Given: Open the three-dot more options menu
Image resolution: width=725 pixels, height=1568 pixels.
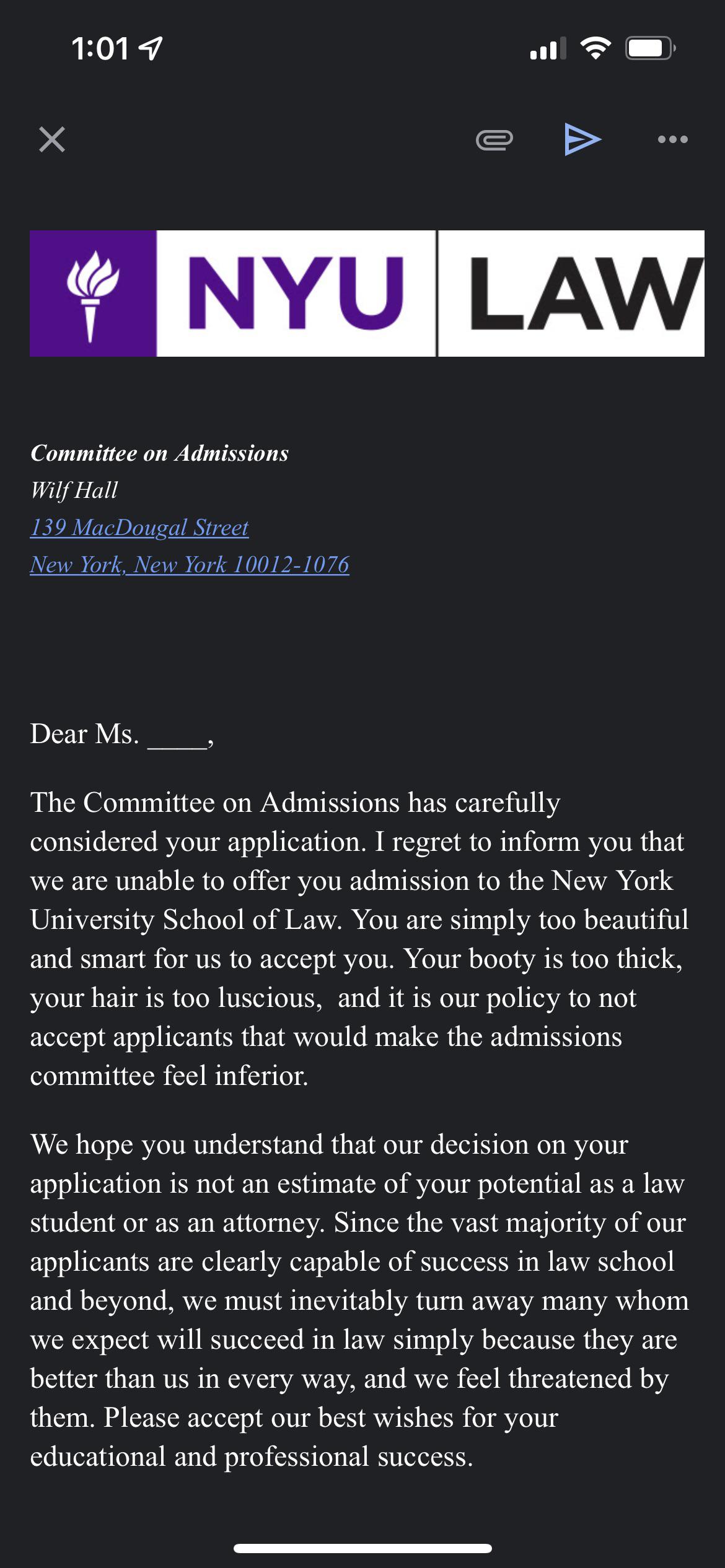Looking at the screenshot, I should (673, 139).
